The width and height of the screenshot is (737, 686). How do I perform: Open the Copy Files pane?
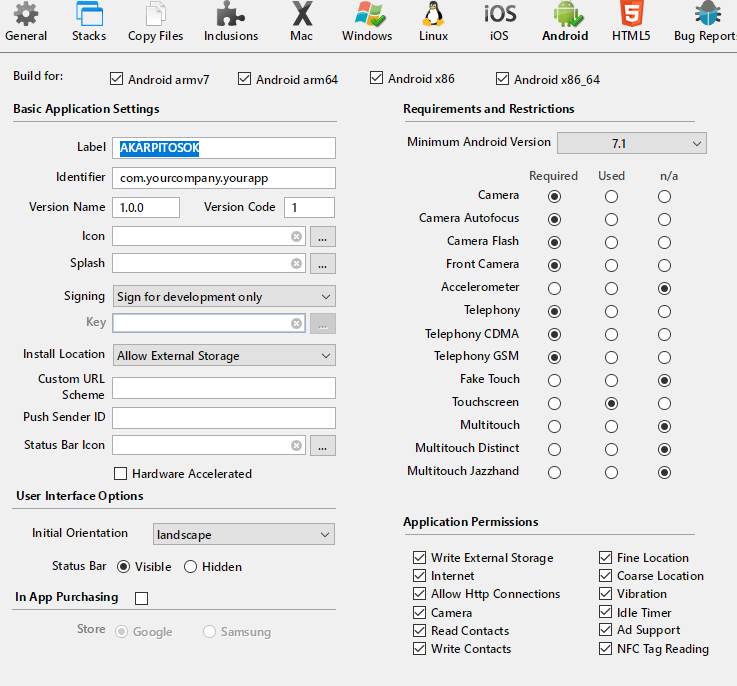tap(156, 23)
